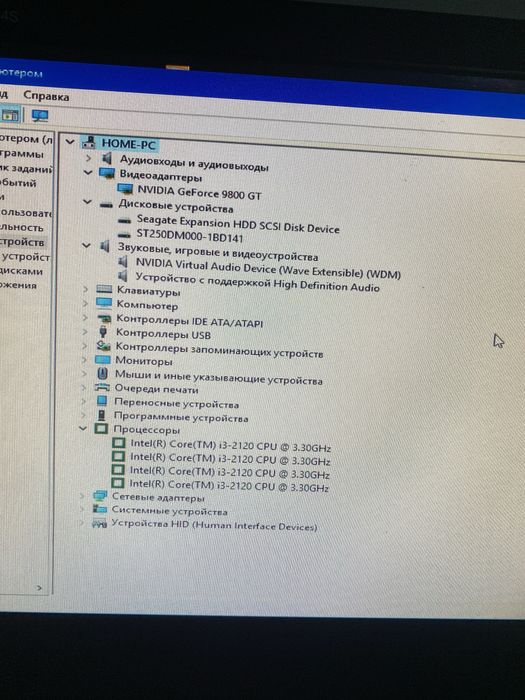The height and width of the screenshot is (700, 525).
Task: Click the Компьютер category icon
Action: click(104, 304)
